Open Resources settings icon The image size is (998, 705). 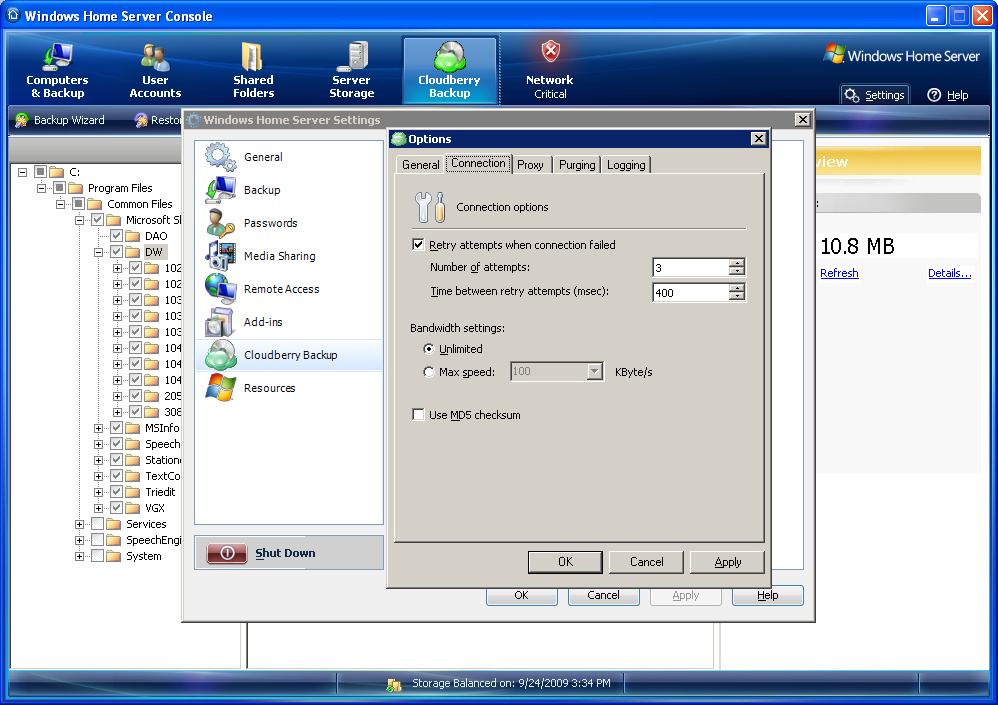coord(220,389)
